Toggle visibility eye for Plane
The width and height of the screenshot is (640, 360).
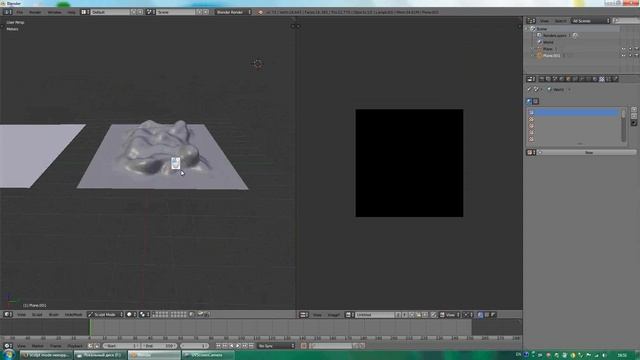pos(623,49)
